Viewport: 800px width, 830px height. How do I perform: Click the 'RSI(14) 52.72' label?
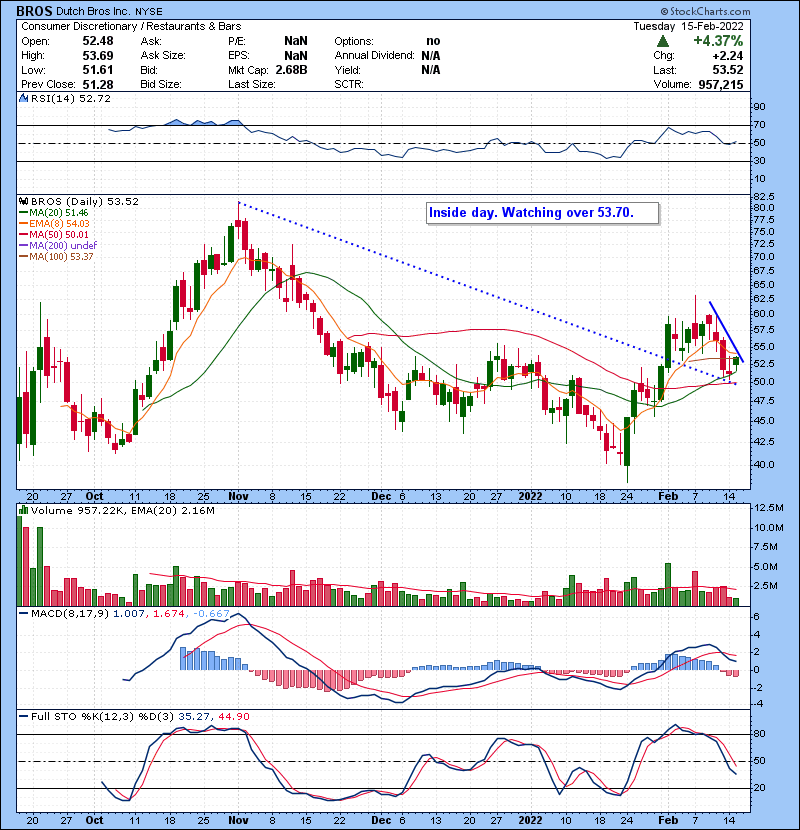click(70, 98)
